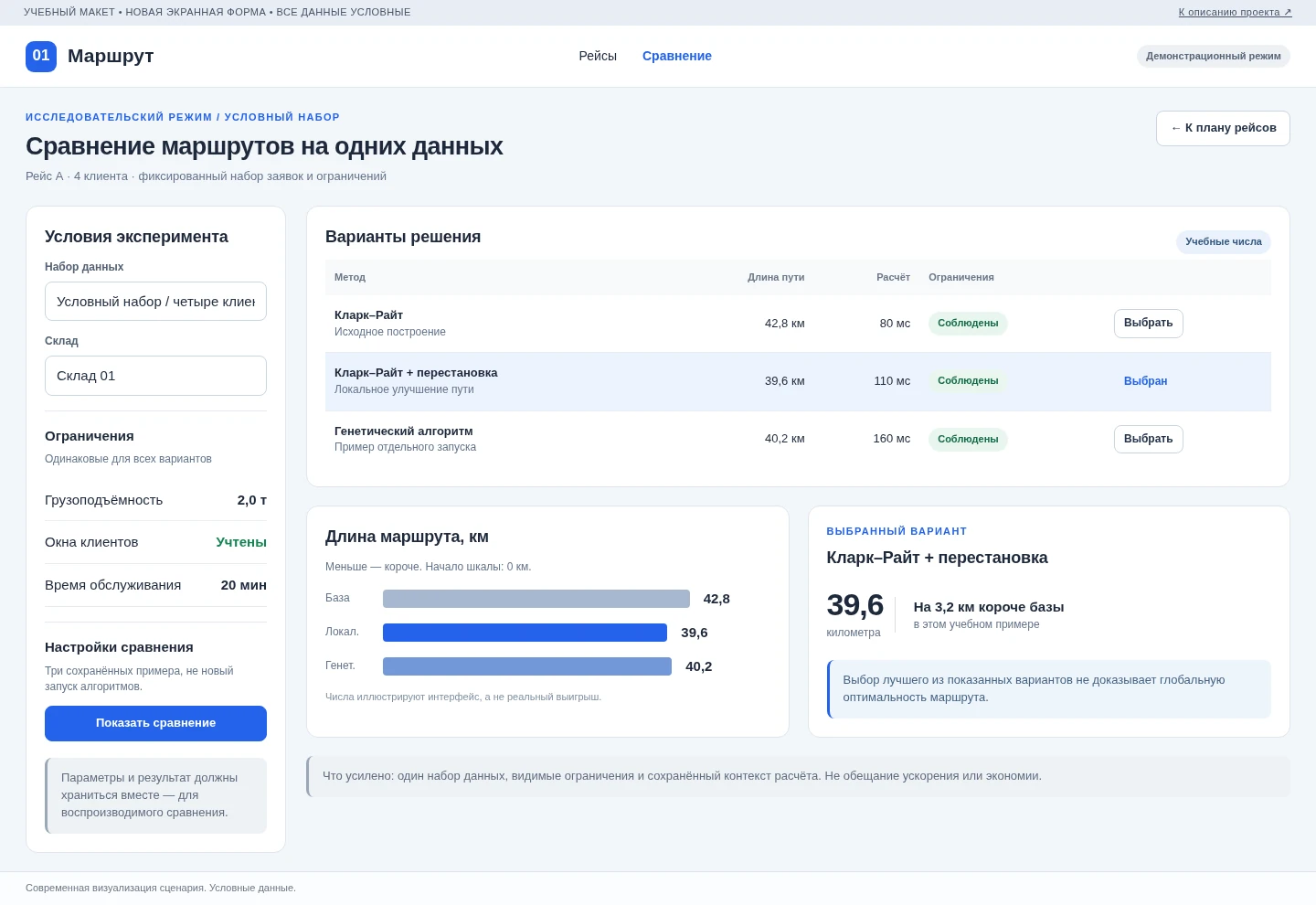Click the Метод column header
1316x905 pixels.
point(350,277)
